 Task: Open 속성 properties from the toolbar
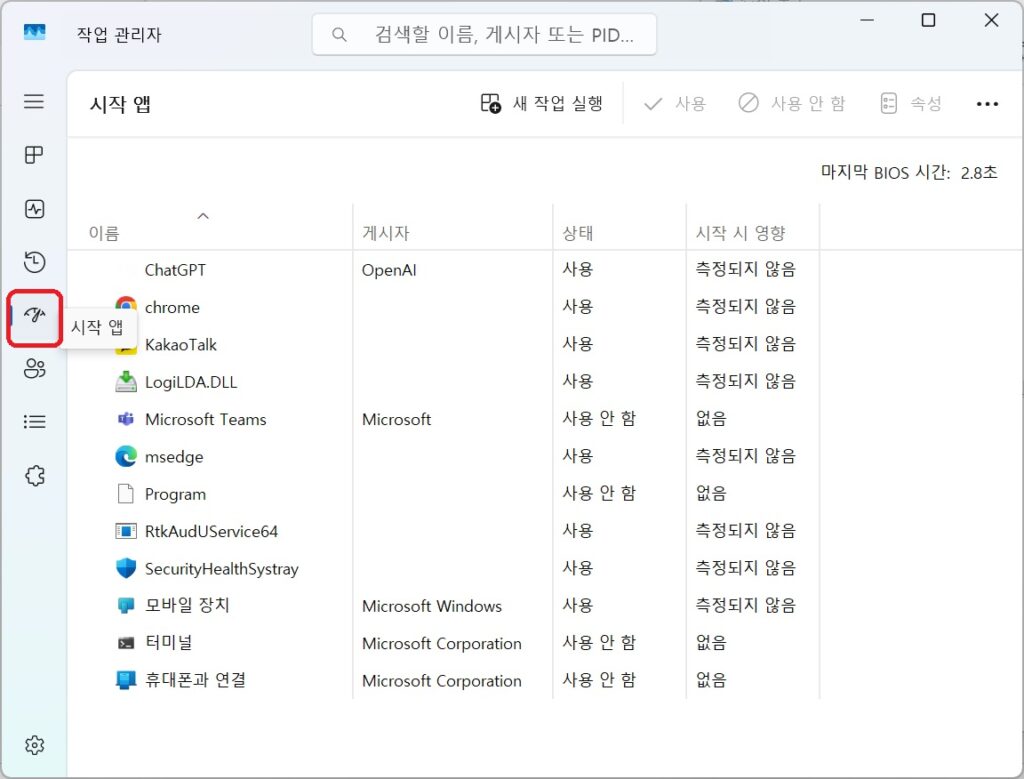[x=910, y=103]
